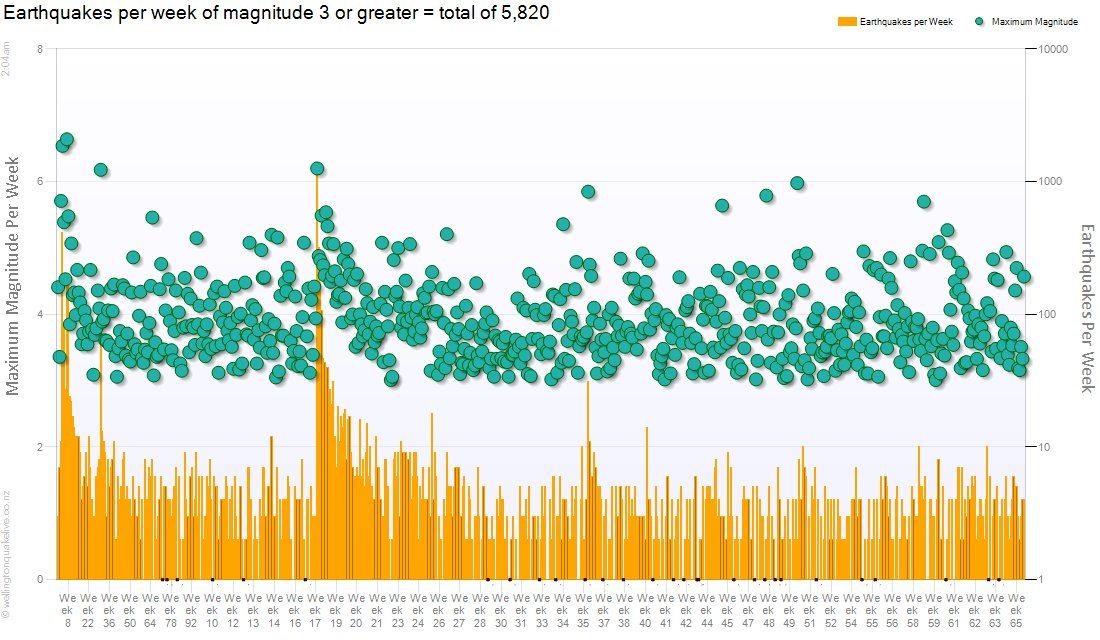Select the topmost green dot above week 49
The height and width of the screenshot is (640, 1100).
(797, 183)
